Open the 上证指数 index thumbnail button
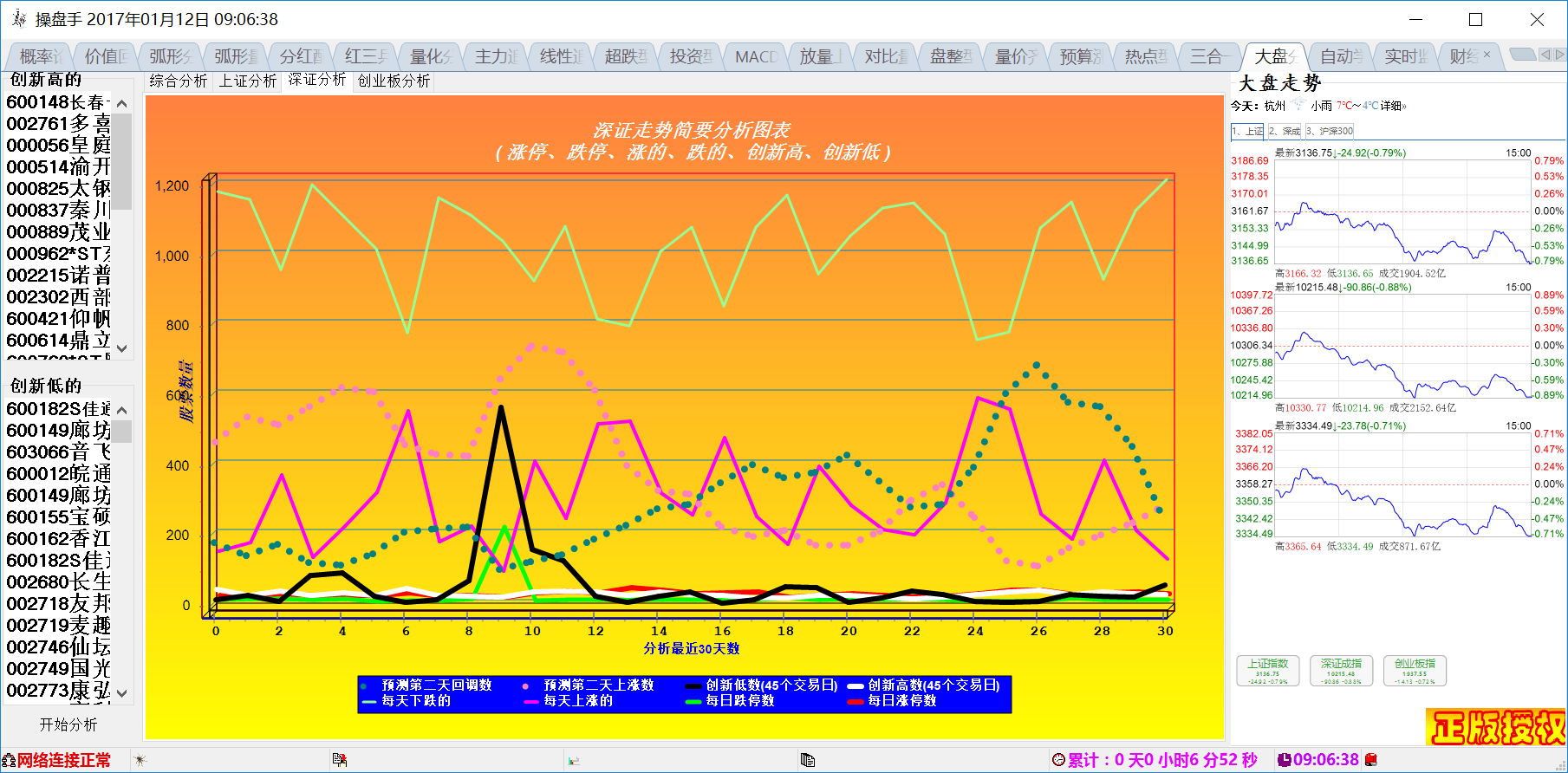1568x773 pixels. [x=1268, y=671]
